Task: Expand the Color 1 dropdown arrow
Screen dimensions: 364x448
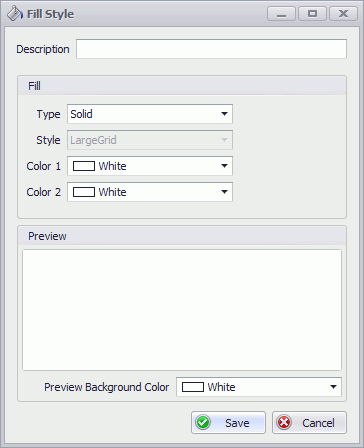Action: [224, 166]
